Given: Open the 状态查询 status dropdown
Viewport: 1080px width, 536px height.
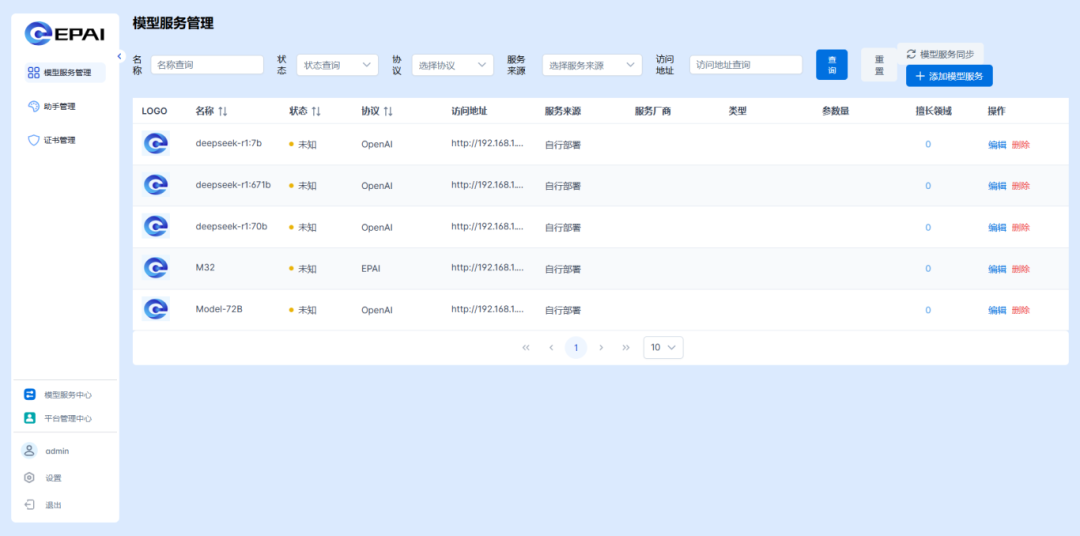Looking at the screenshot, I should (x=337, y=65).
